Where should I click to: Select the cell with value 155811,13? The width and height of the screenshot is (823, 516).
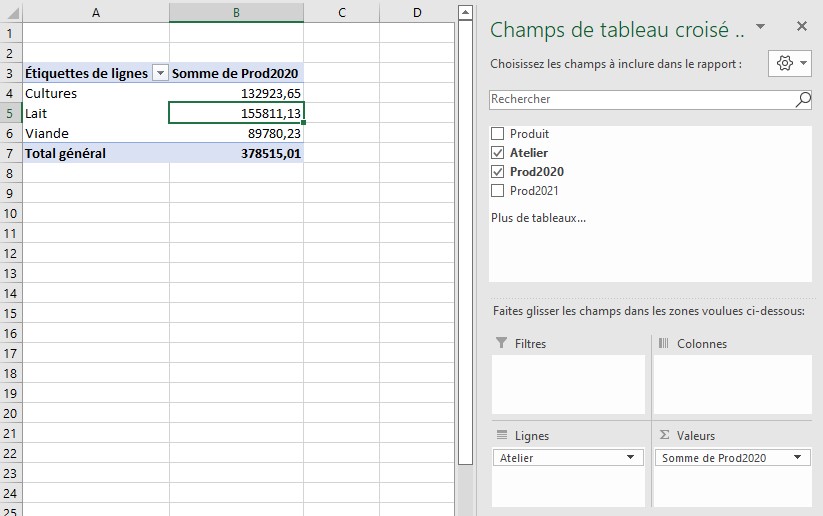coord(236,113)
